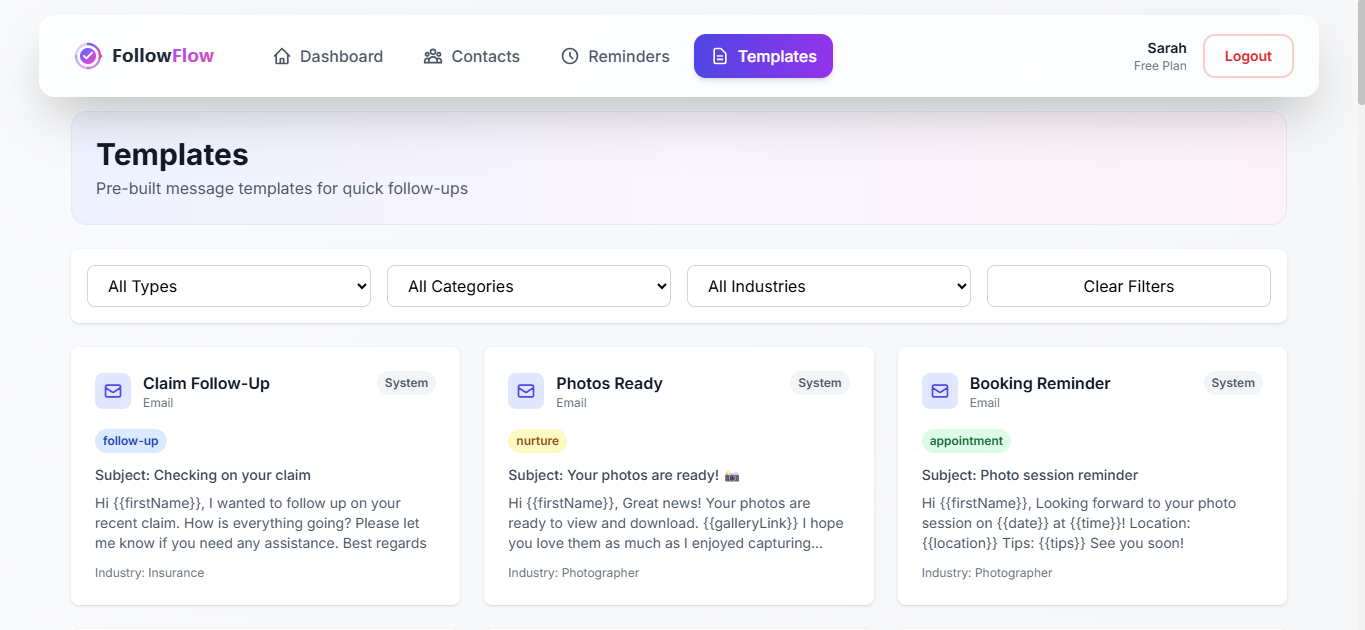
Task: Click the document icon inside the Templates button
Action: tap(719, 56)
